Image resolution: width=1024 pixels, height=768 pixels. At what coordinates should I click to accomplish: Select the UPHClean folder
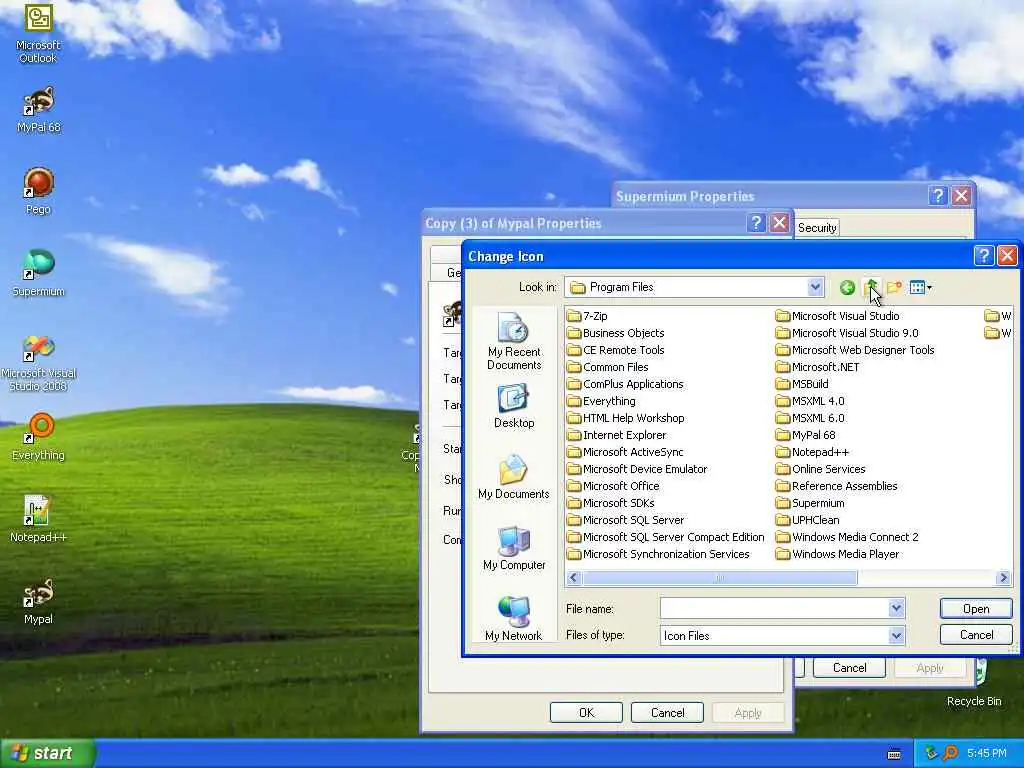(x=808, y=520)
